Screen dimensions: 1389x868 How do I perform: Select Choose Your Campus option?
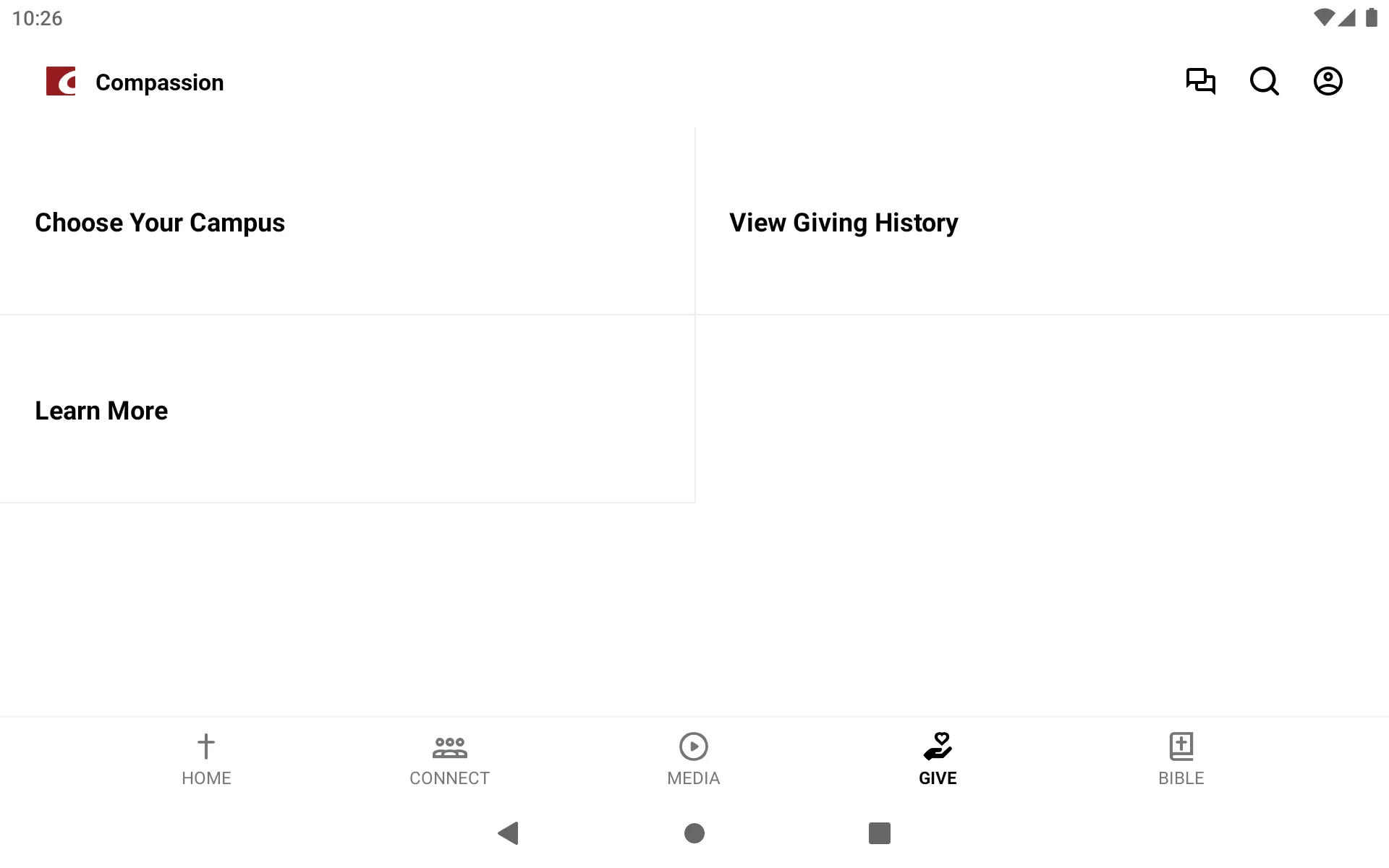160,221
